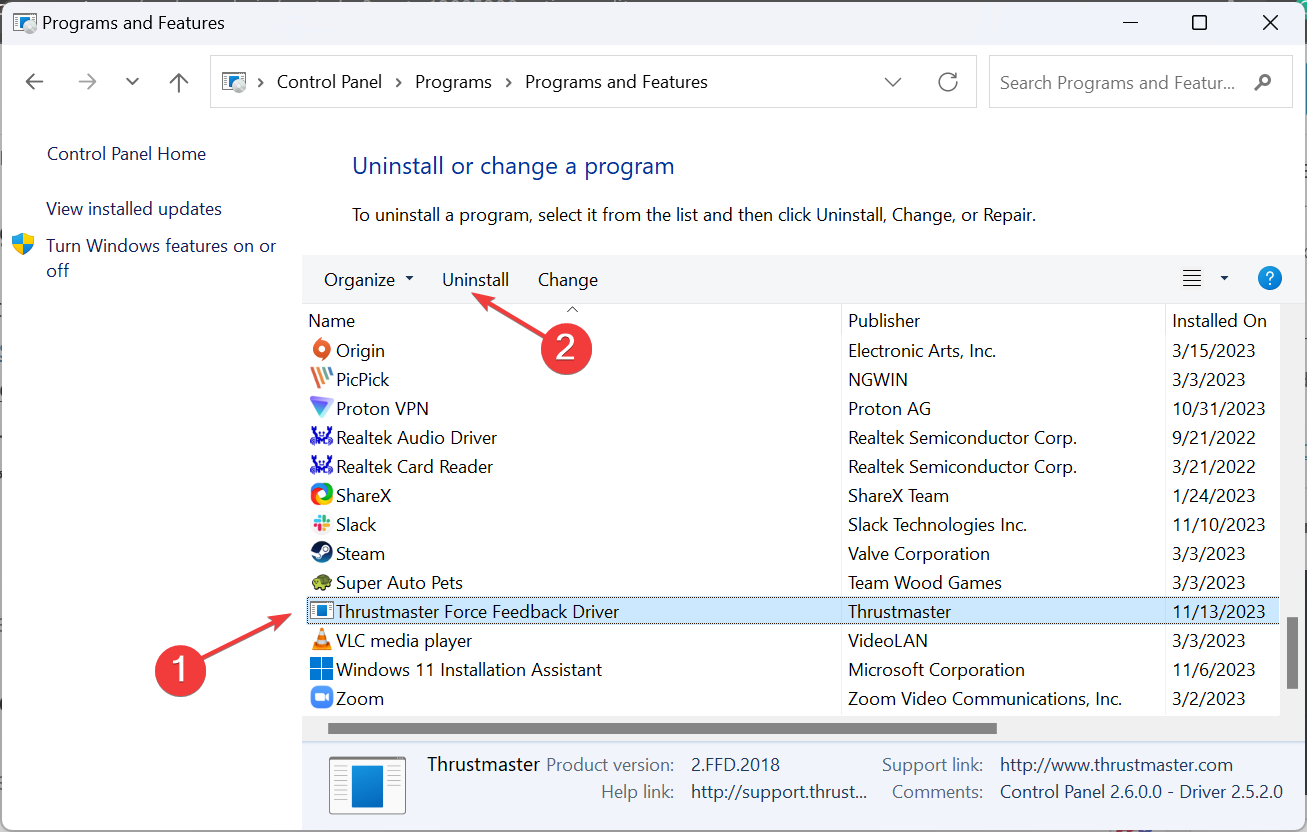
Task: Select Realtek Card Reader in the list
Action: tap(414, 467)
